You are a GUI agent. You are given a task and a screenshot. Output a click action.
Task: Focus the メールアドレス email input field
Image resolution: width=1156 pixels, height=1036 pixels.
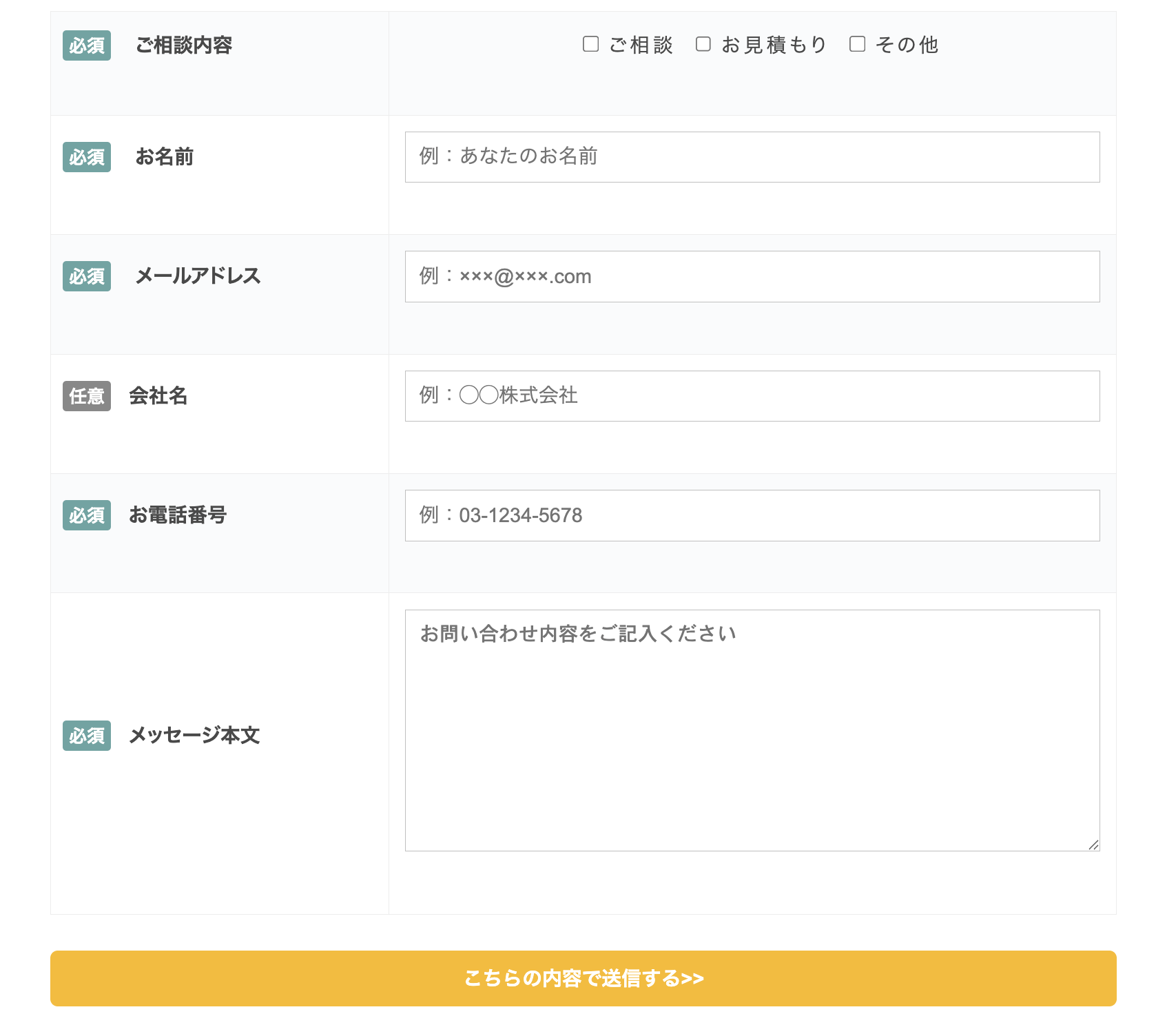pyautogui.click(x=752, y=276)
